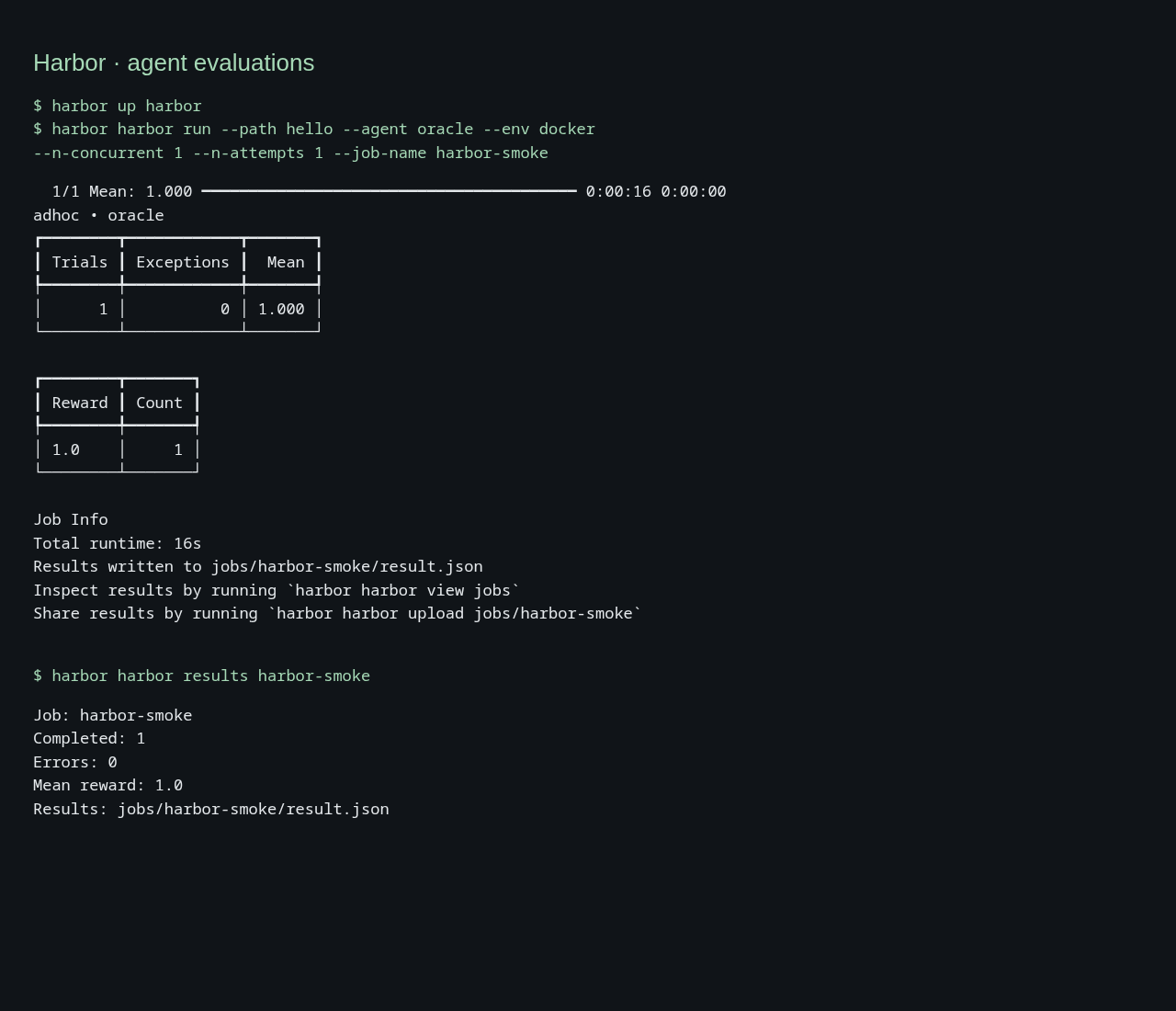Click the Count value cell '1'
The width and height of the screenshot is (1176, 1011).
click(x=178, y=449)
